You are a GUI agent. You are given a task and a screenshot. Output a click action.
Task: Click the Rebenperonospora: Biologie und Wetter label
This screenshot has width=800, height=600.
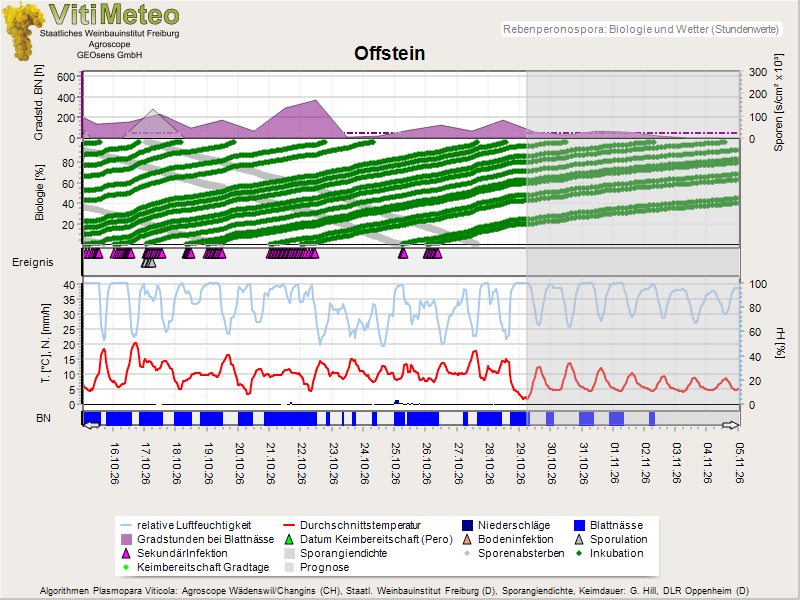point(641,29)
